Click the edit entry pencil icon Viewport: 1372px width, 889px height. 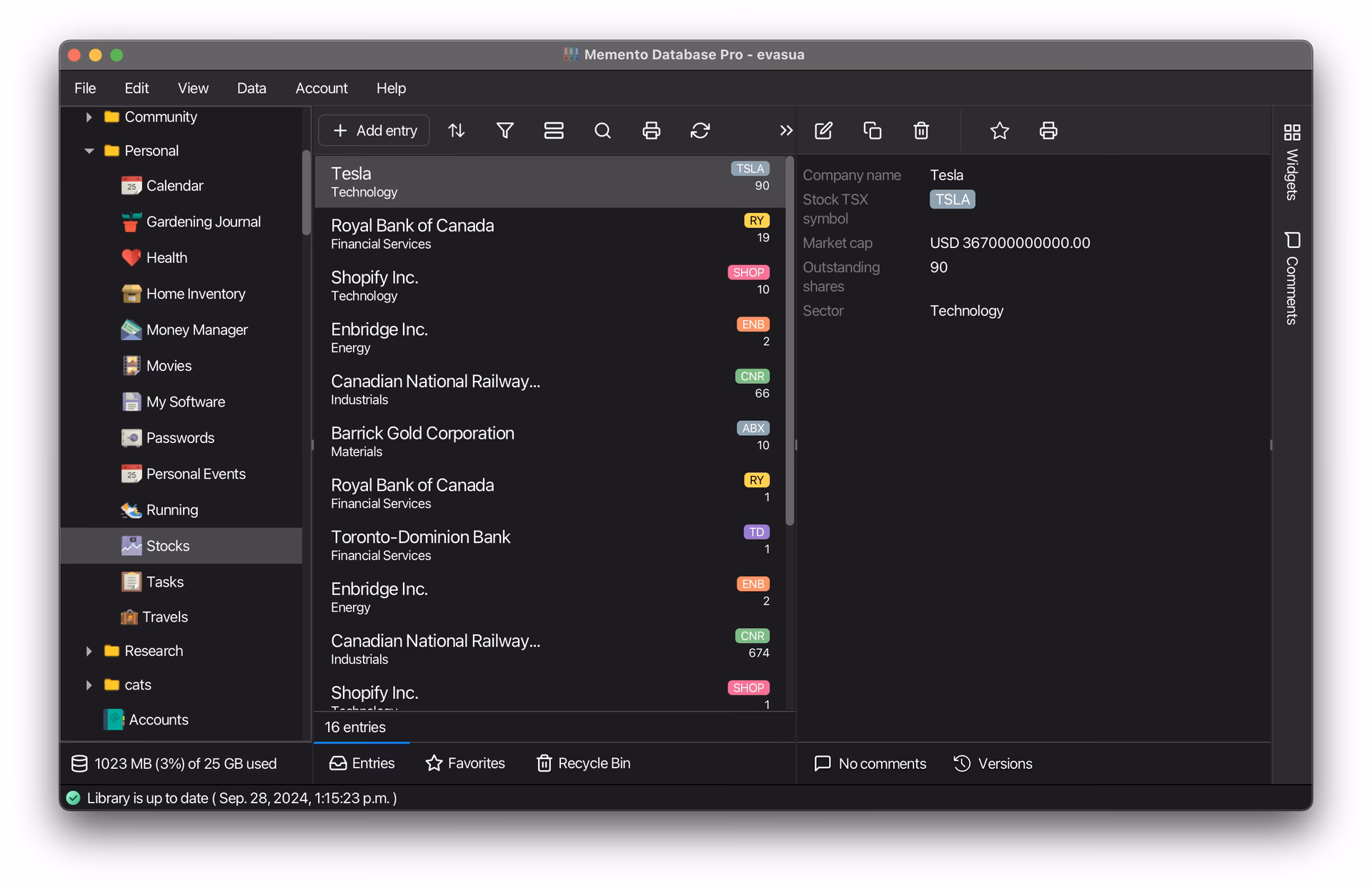coord(823,131)
